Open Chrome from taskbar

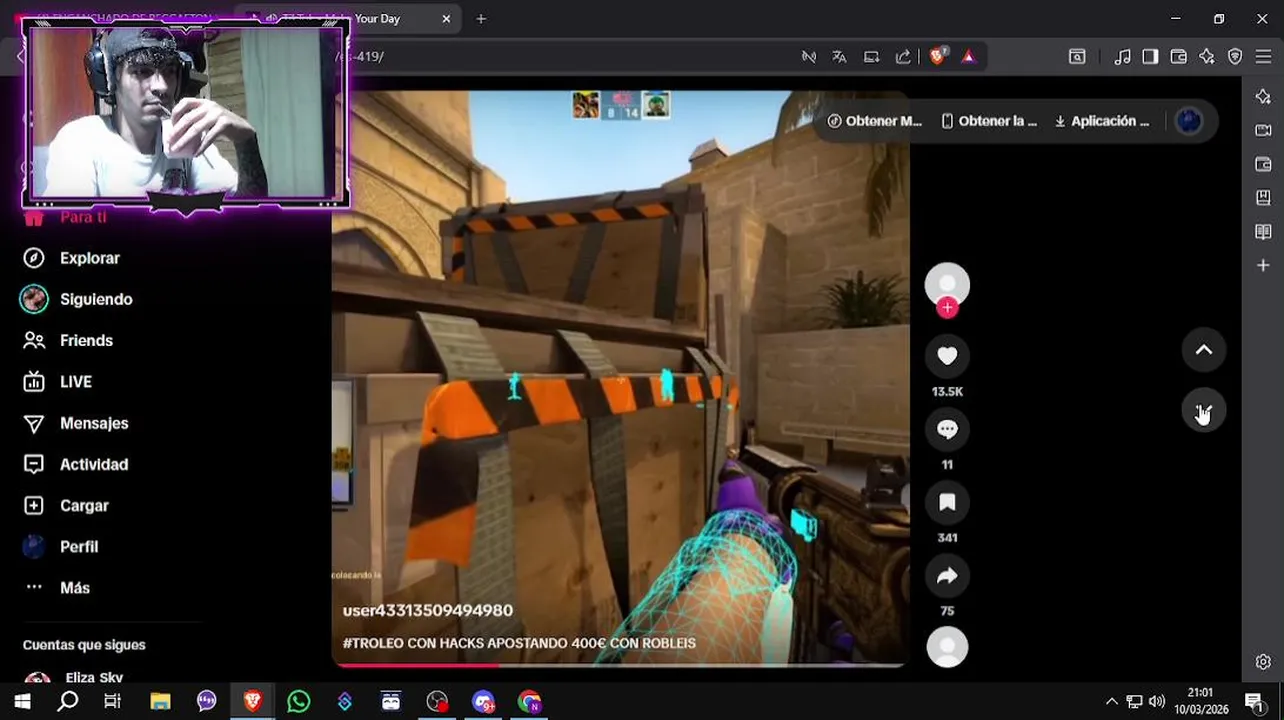tap(529, 702)
